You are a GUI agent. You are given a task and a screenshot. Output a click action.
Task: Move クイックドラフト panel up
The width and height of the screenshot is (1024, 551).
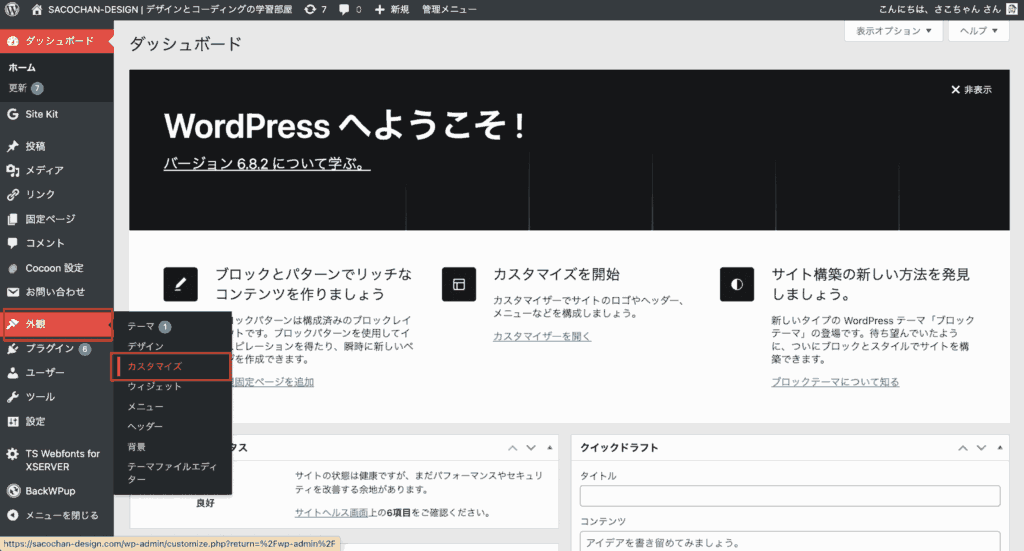coord(963,448)
